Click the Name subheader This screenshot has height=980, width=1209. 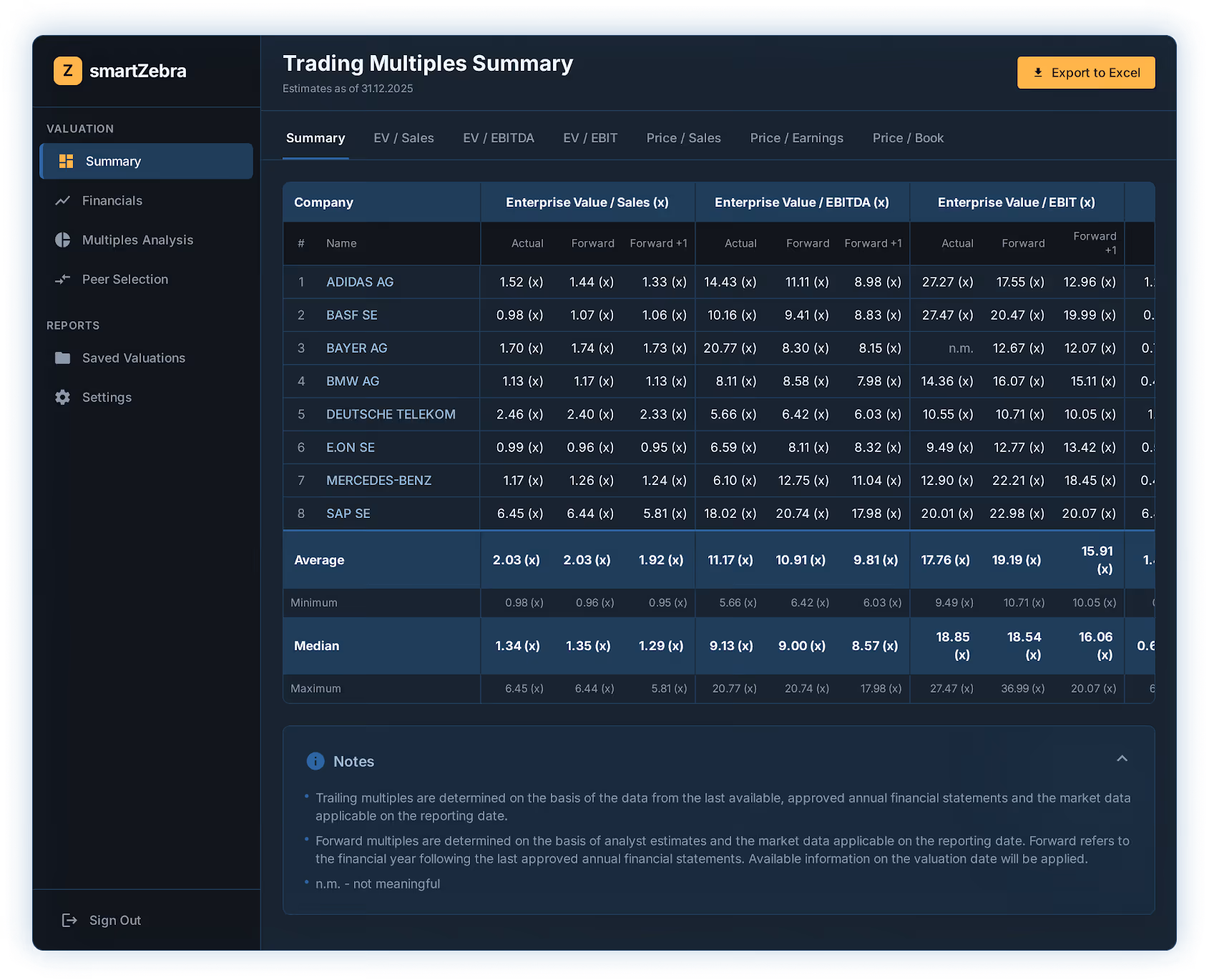[341, 243]
